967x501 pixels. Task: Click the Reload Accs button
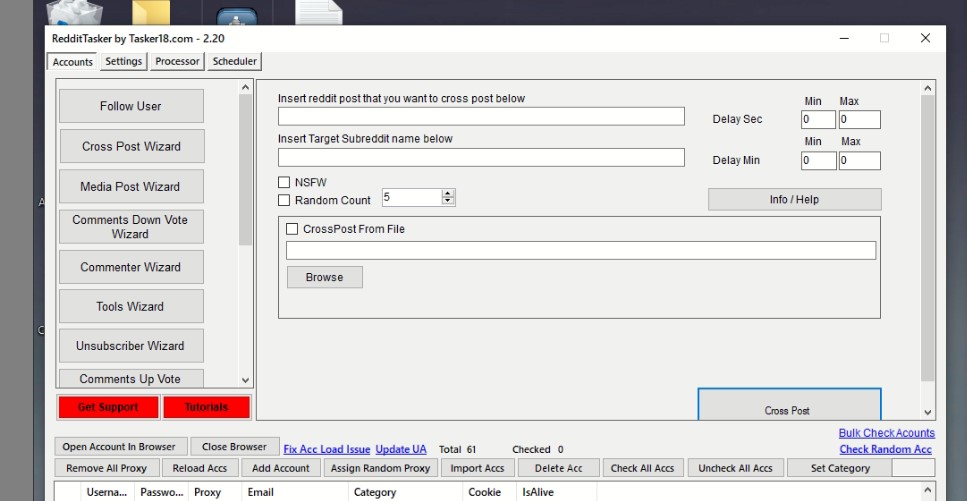[199, 468]
